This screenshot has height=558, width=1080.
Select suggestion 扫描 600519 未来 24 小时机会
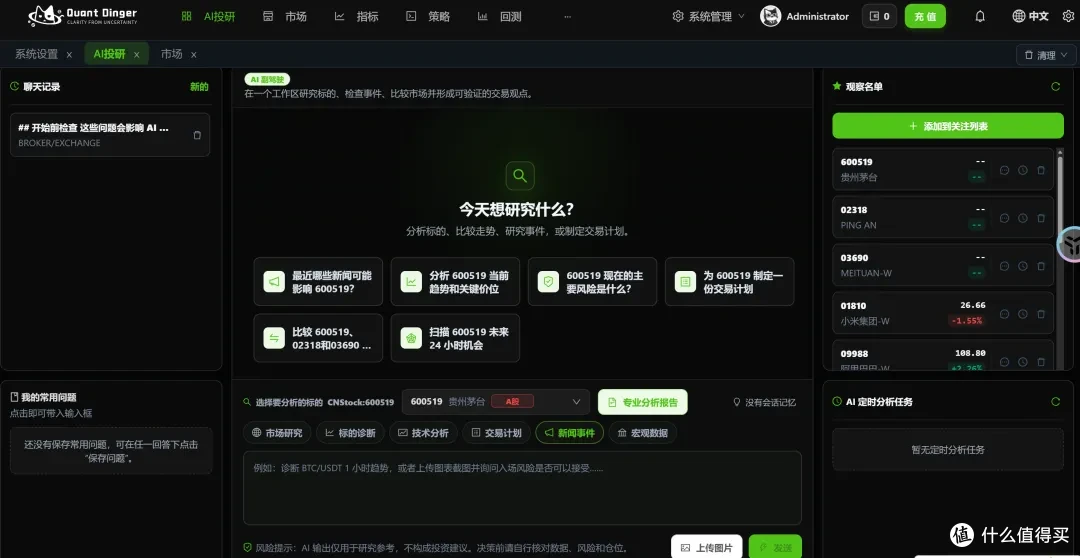(455, 338)
